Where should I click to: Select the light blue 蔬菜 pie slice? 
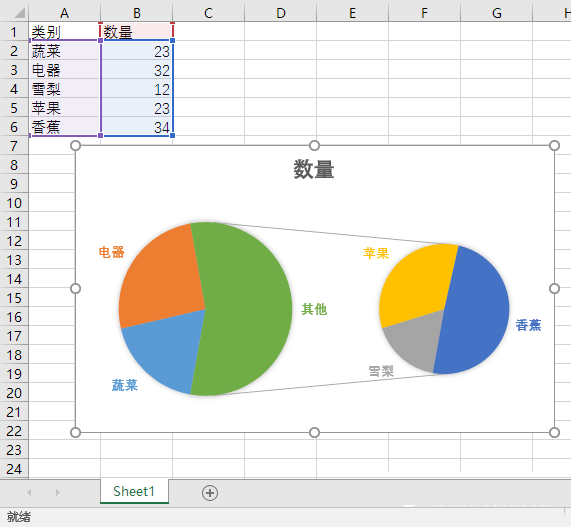168,351
